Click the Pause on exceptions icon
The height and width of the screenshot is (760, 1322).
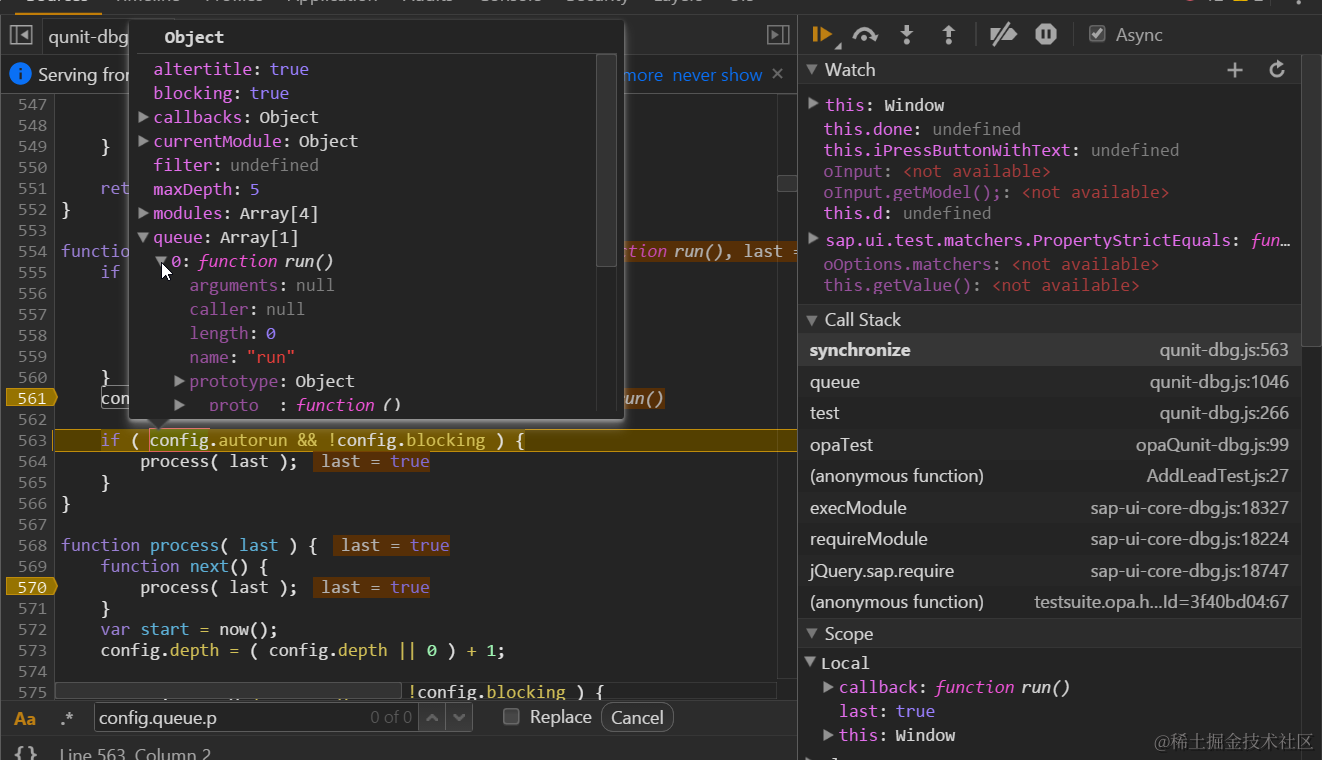point(1046,35)
